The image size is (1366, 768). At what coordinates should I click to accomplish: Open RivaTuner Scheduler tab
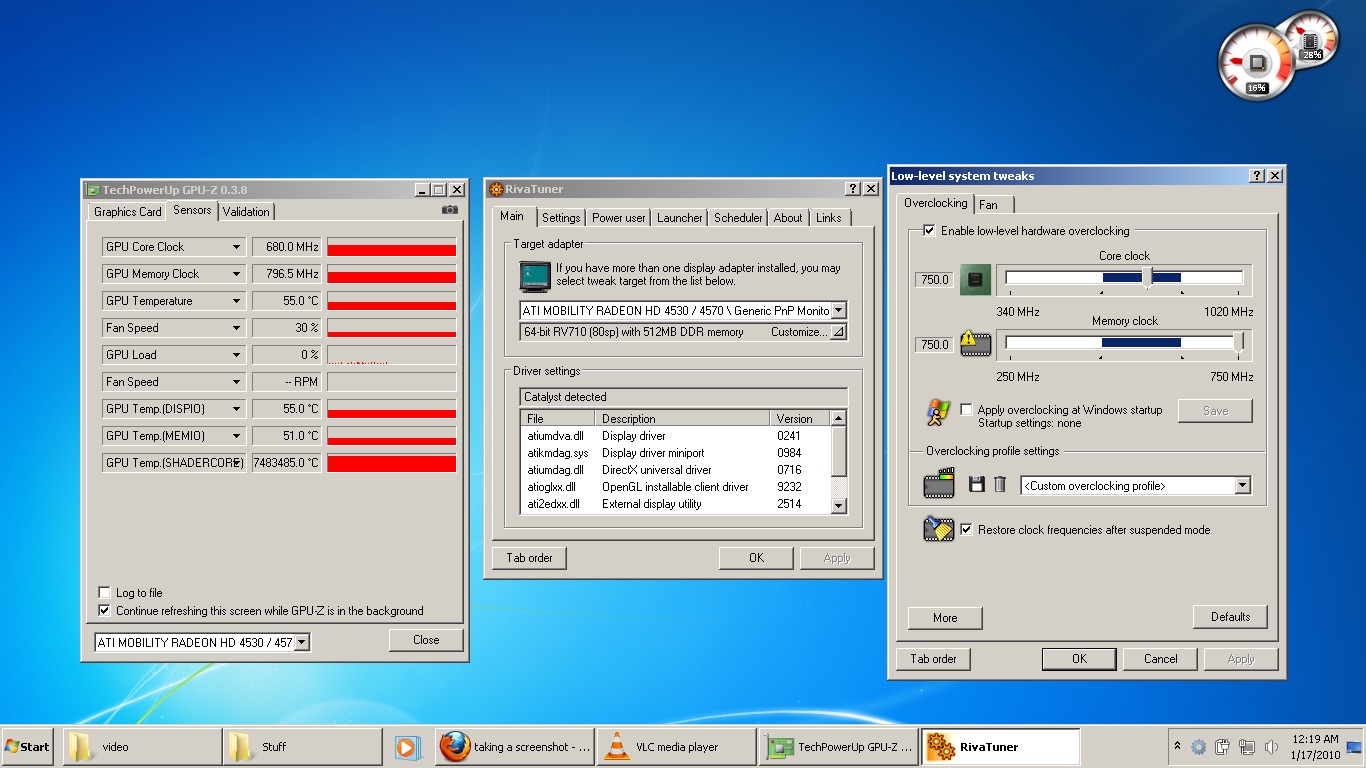(x=739, y=218)
